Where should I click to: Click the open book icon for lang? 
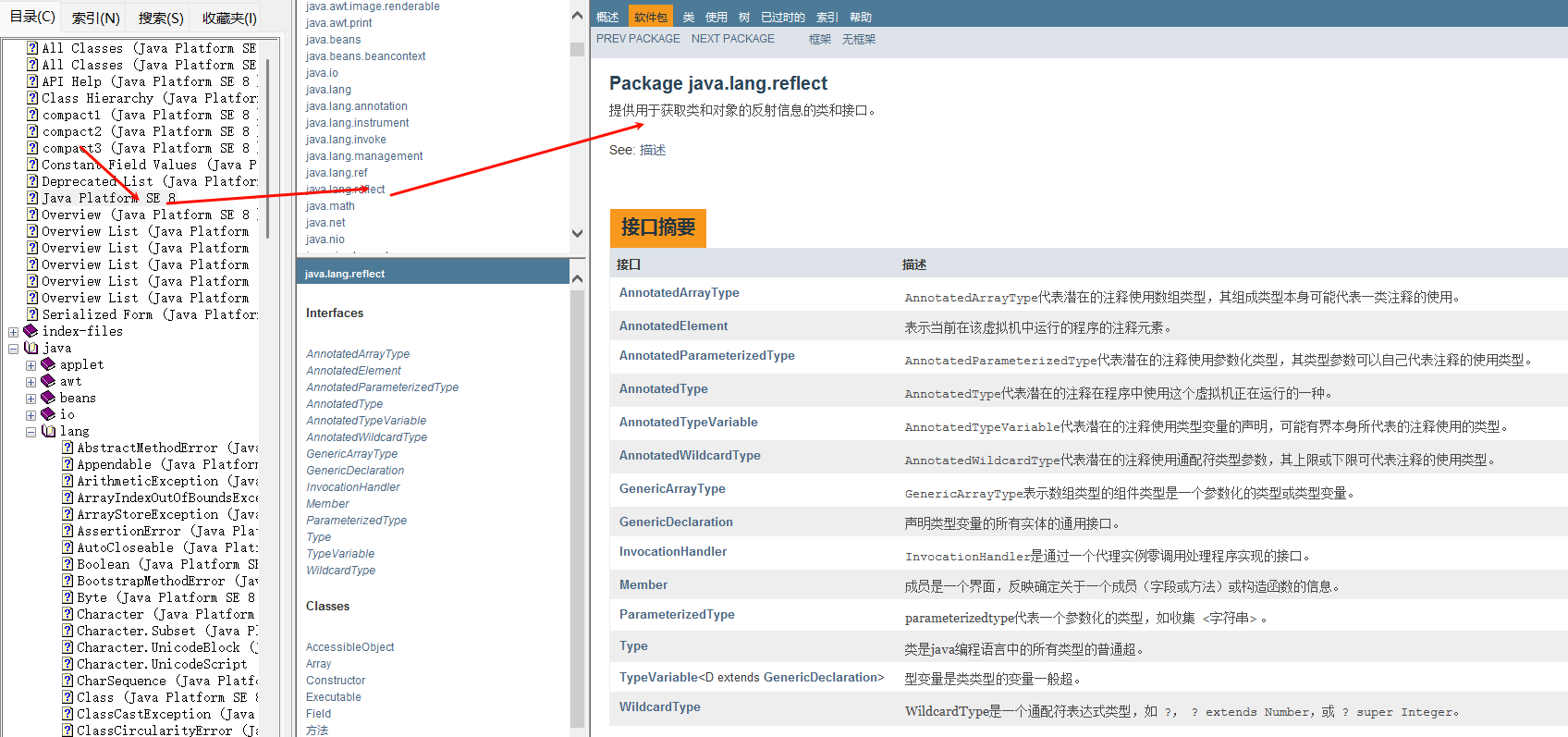tap(48, 431)
